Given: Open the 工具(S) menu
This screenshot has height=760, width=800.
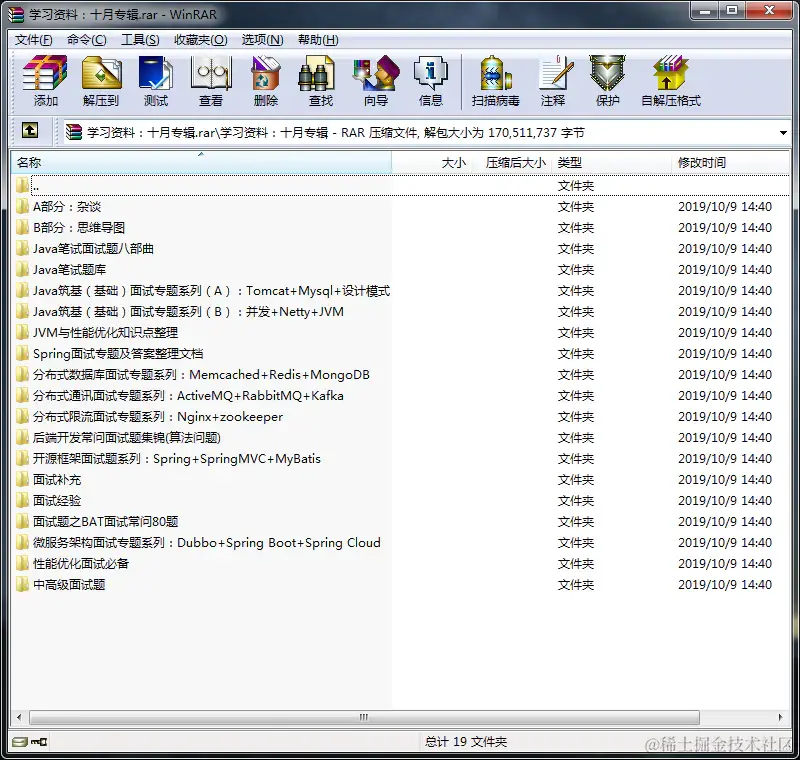Looking at the screenshot, I should tap(140, 40).
